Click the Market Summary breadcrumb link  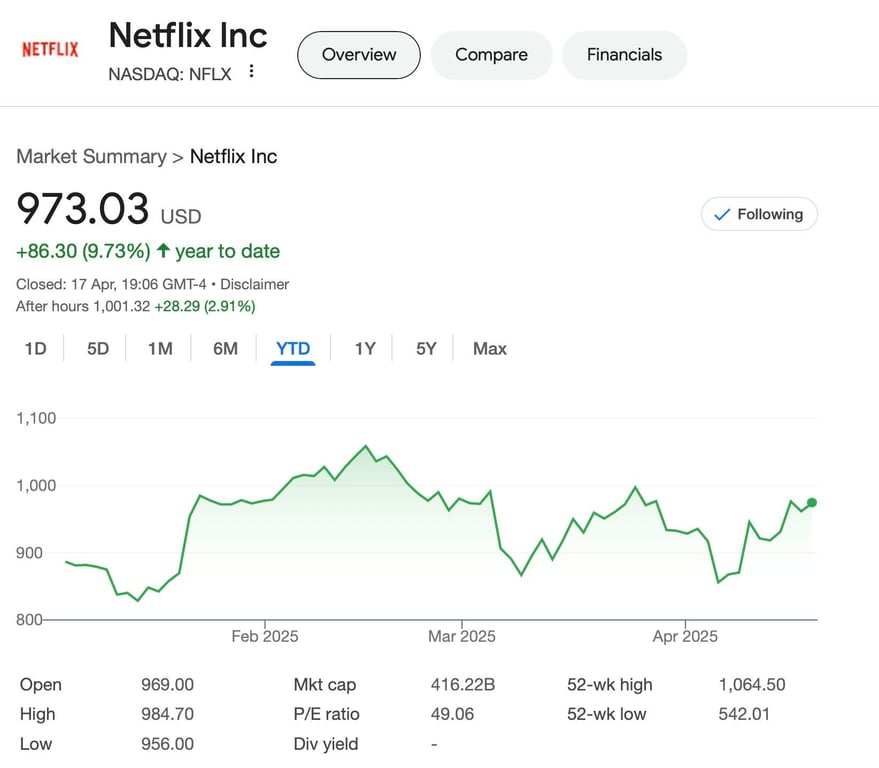click(x=91, y=156)
